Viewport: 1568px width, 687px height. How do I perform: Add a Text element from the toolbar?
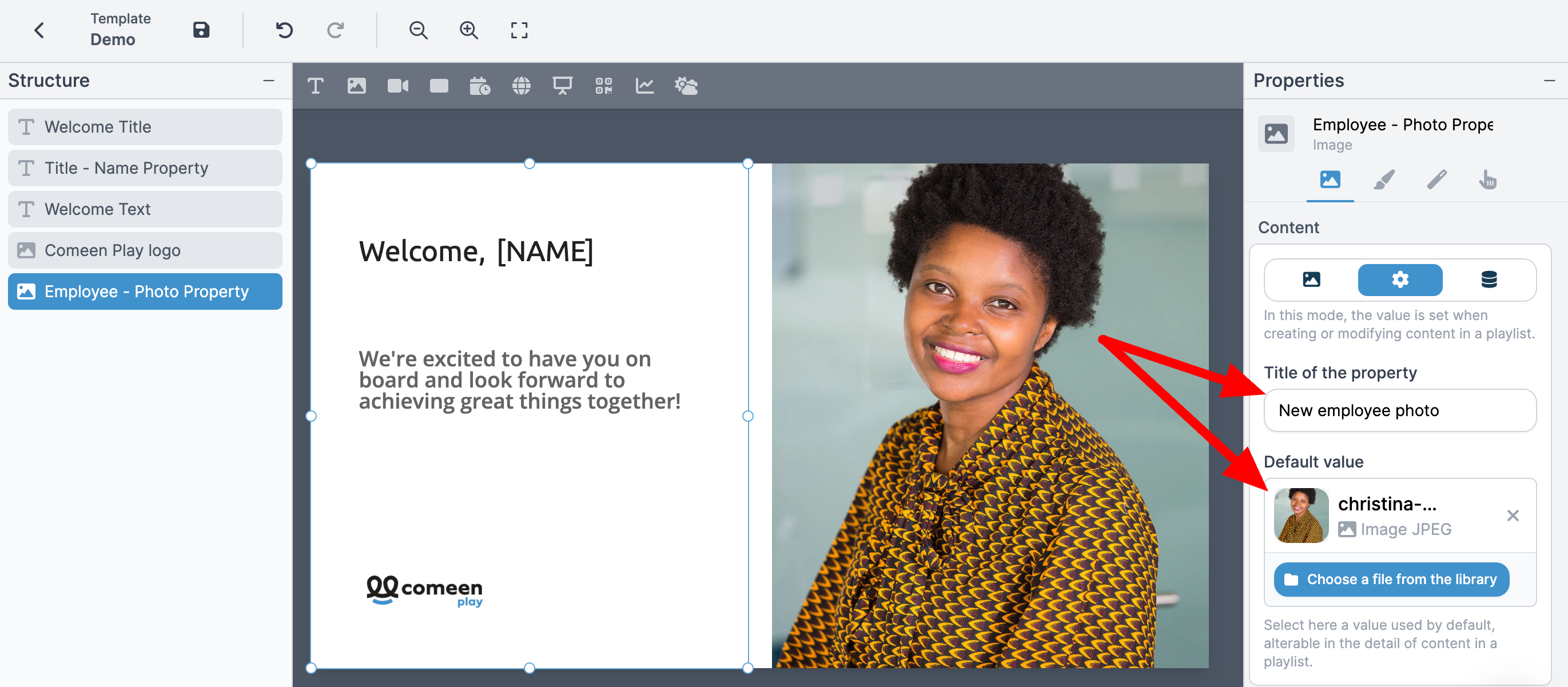[x=315, y=86]
